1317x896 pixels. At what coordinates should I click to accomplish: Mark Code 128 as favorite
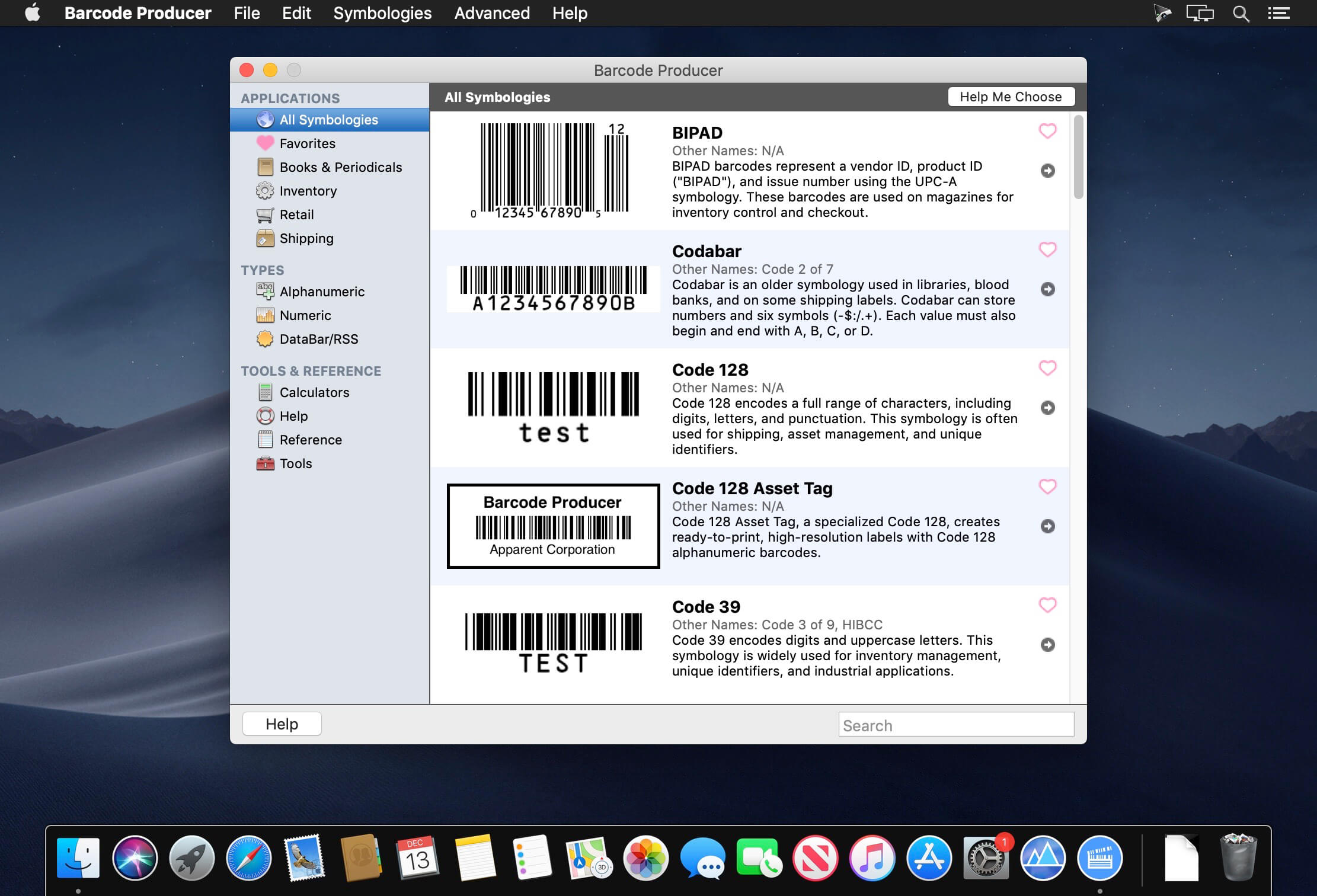pyautogui.click(x=1048, y=368)
